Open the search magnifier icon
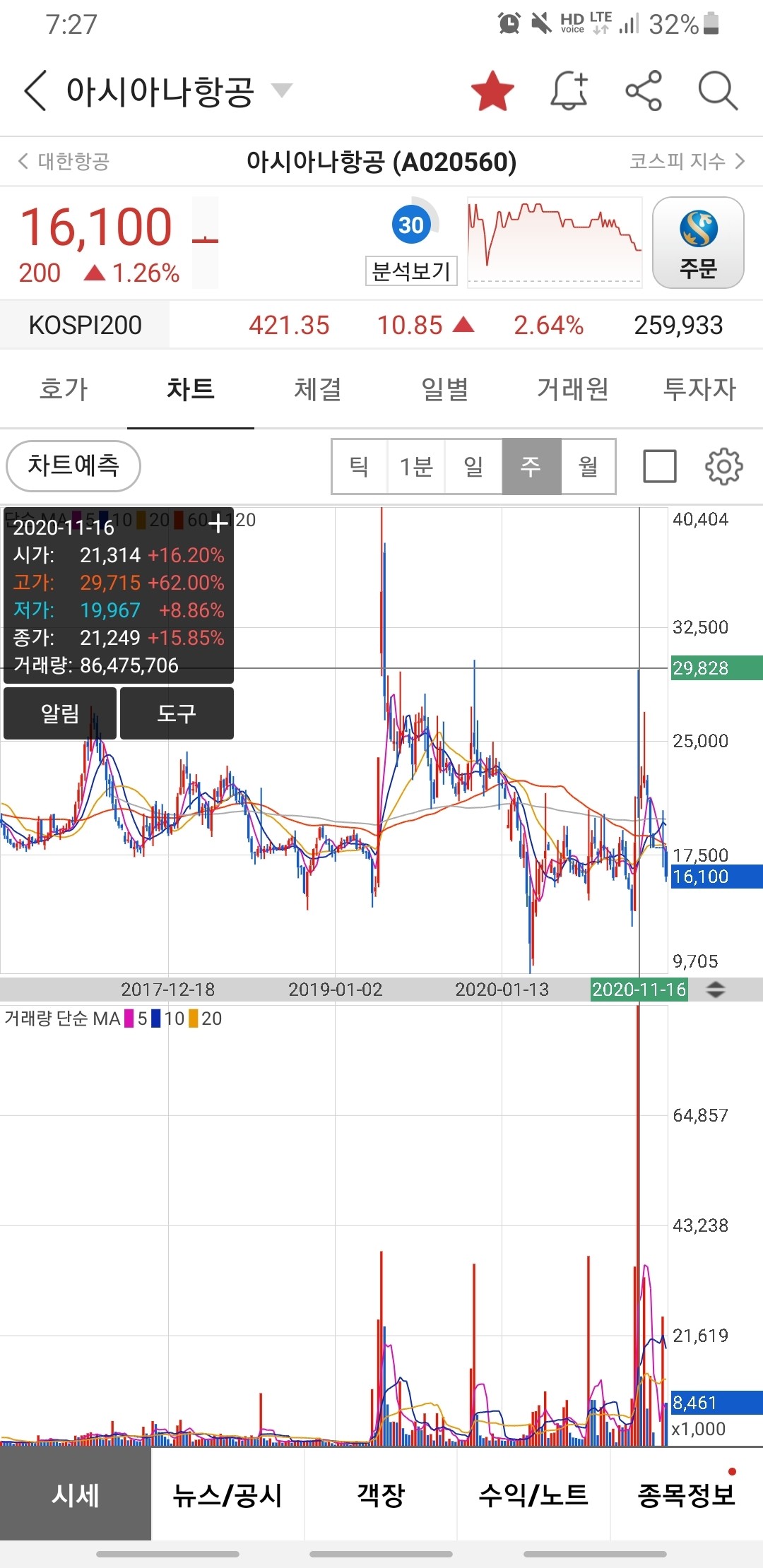This screenshot has height=1568, width=763. point(718,90)
